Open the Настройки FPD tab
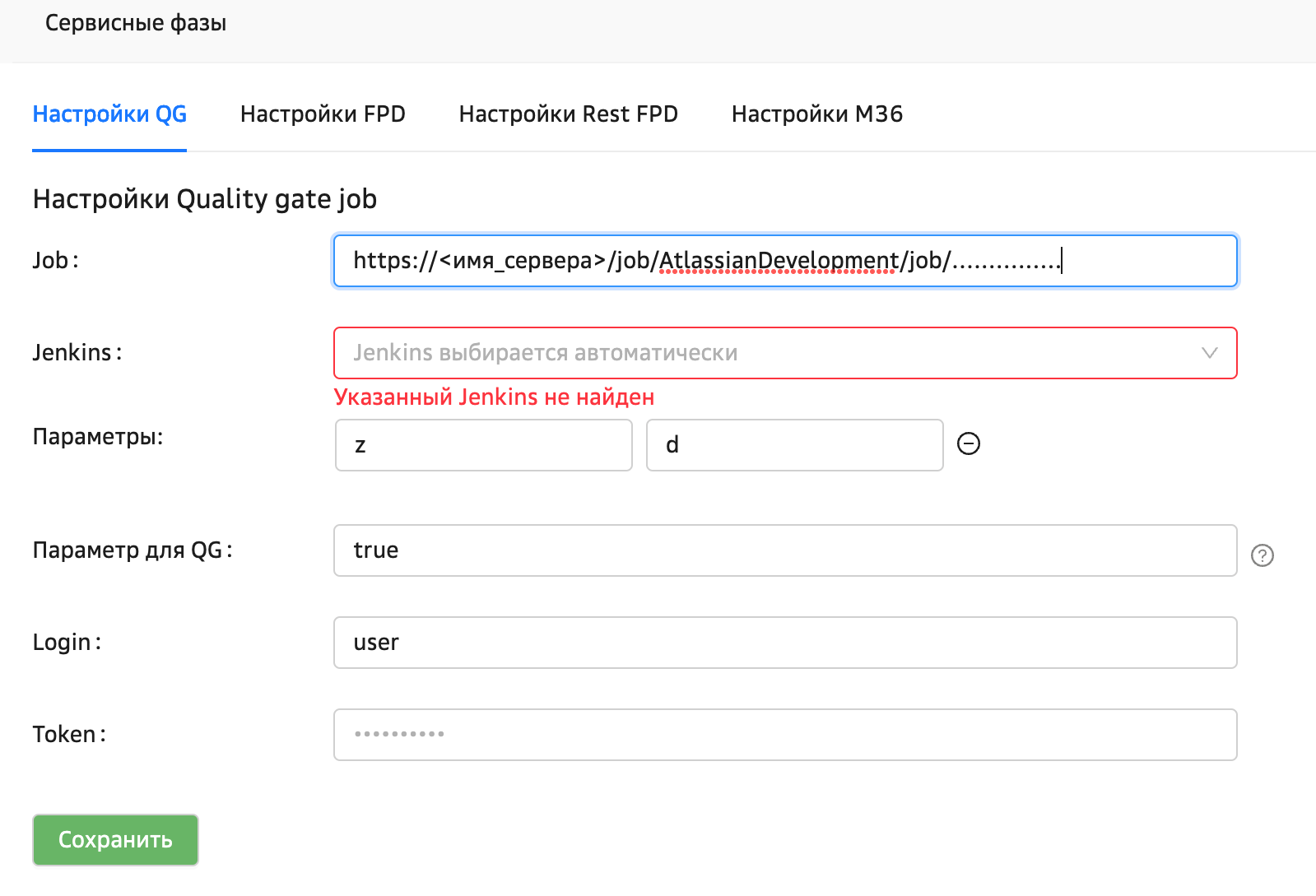 323,114
